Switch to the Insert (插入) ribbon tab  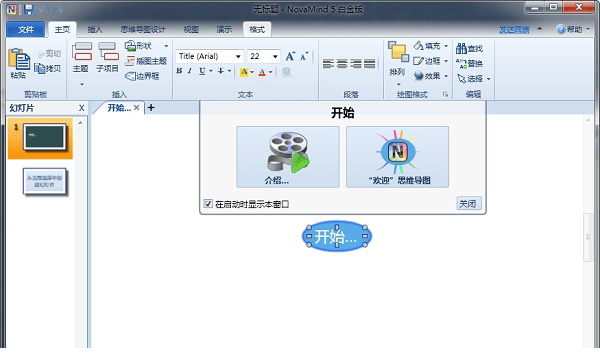(95, 29)
